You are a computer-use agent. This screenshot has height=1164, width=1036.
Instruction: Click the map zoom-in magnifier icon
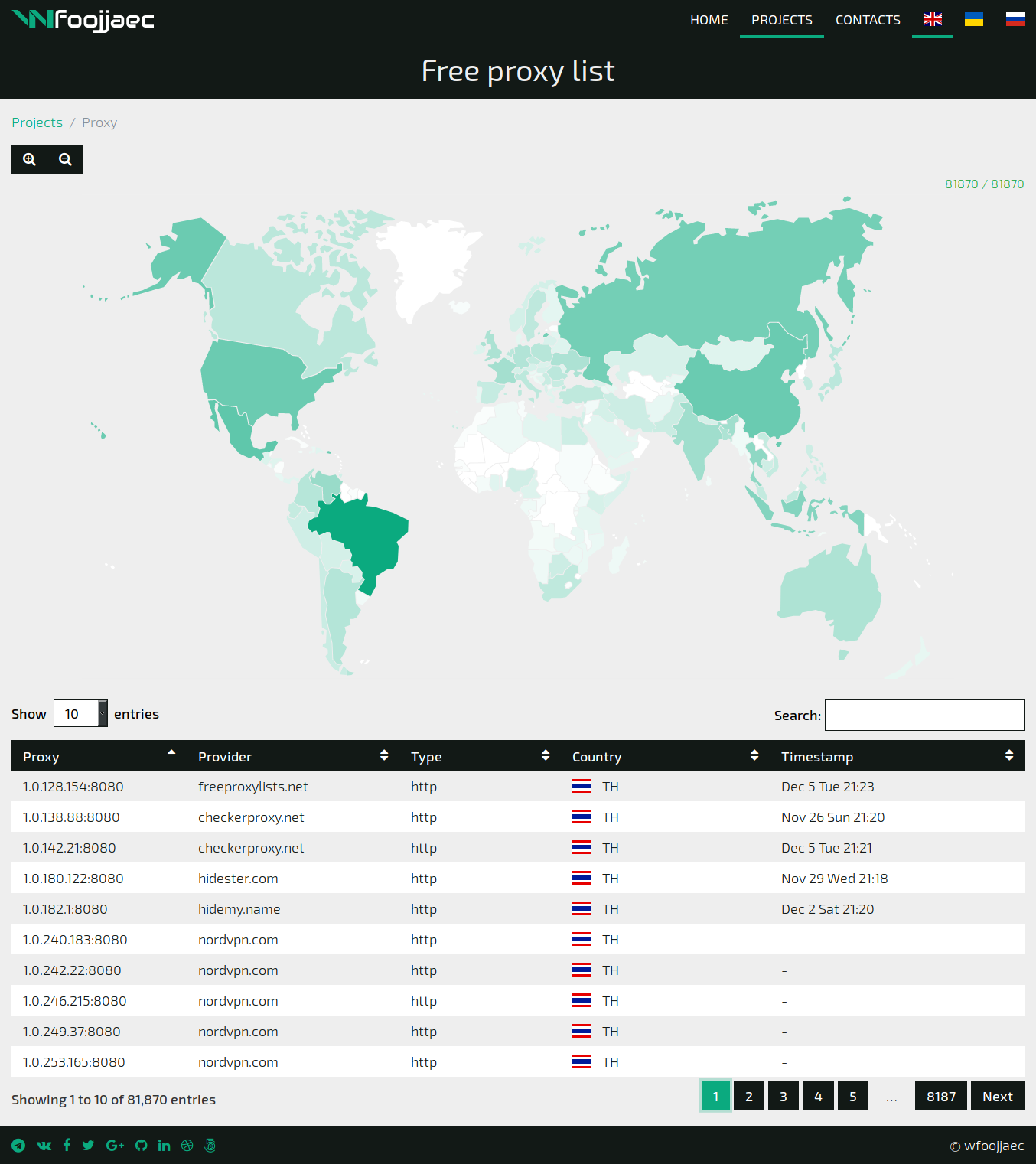tap(29, 159)
